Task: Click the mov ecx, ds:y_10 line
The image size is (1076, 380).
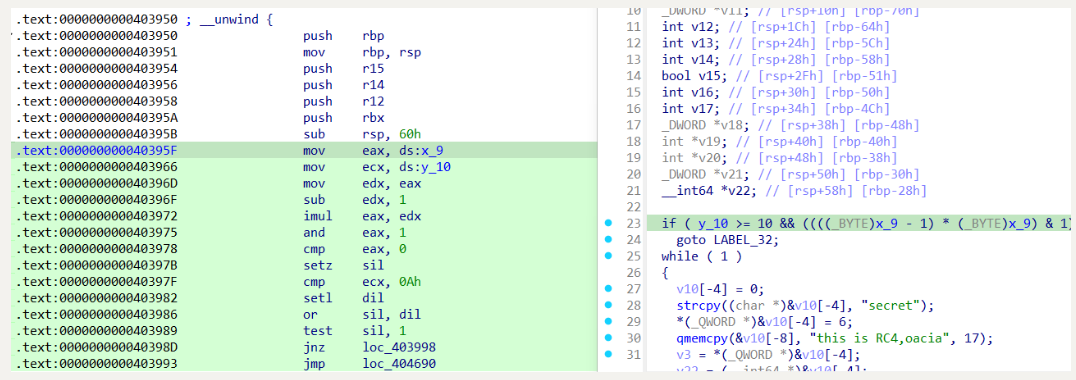Action: point(303,167)
